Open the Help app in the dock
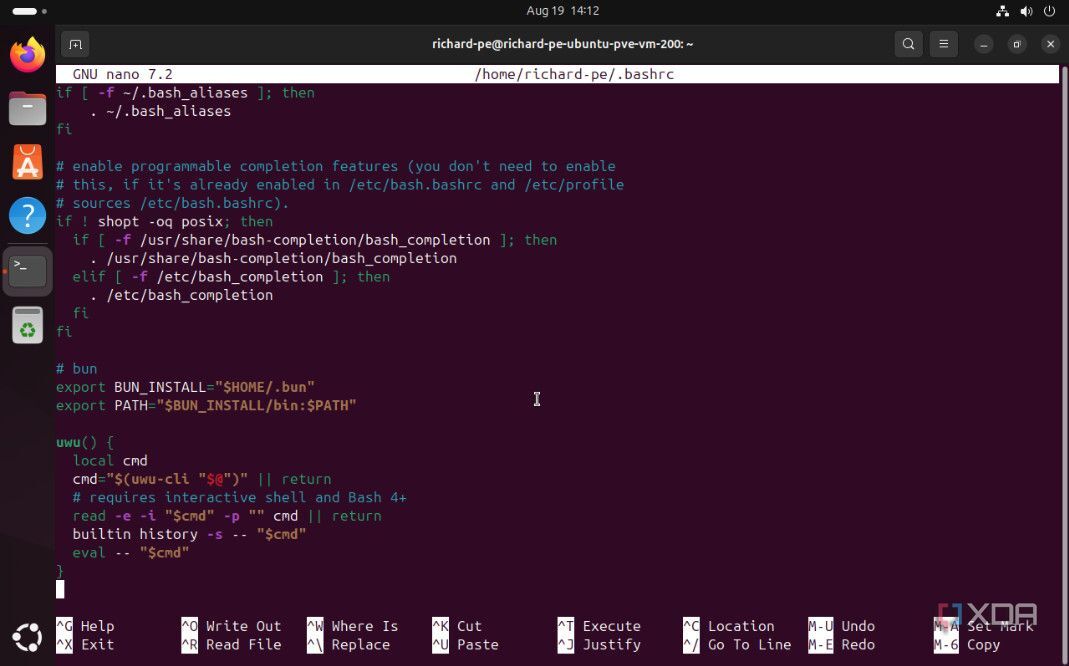Screen dimensions: 1069x666 click(27, 216)
